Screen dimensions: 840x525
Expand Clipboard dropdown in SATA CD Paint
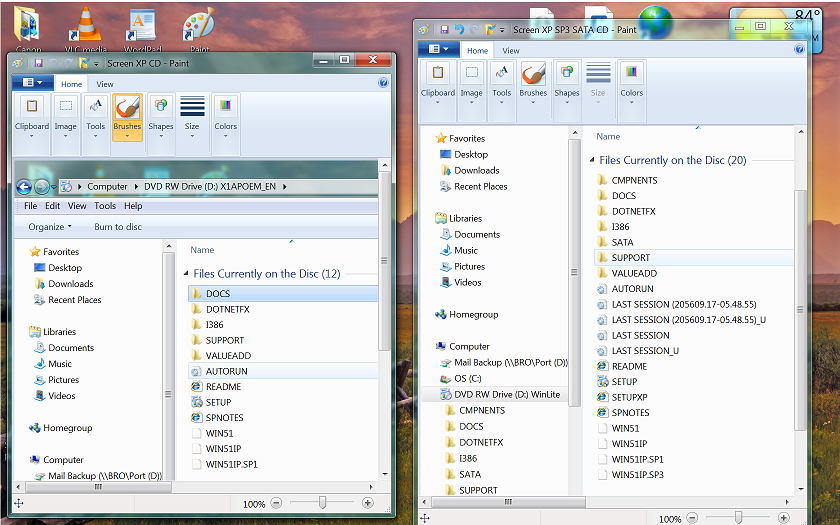[438, 102]
